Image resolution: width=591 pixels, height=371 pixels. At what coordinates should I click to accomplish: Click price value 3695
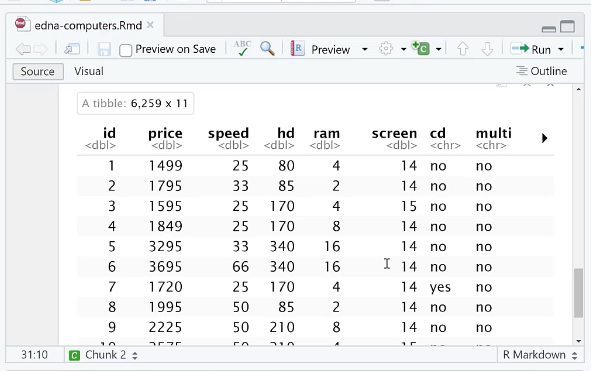click(165, 267)
